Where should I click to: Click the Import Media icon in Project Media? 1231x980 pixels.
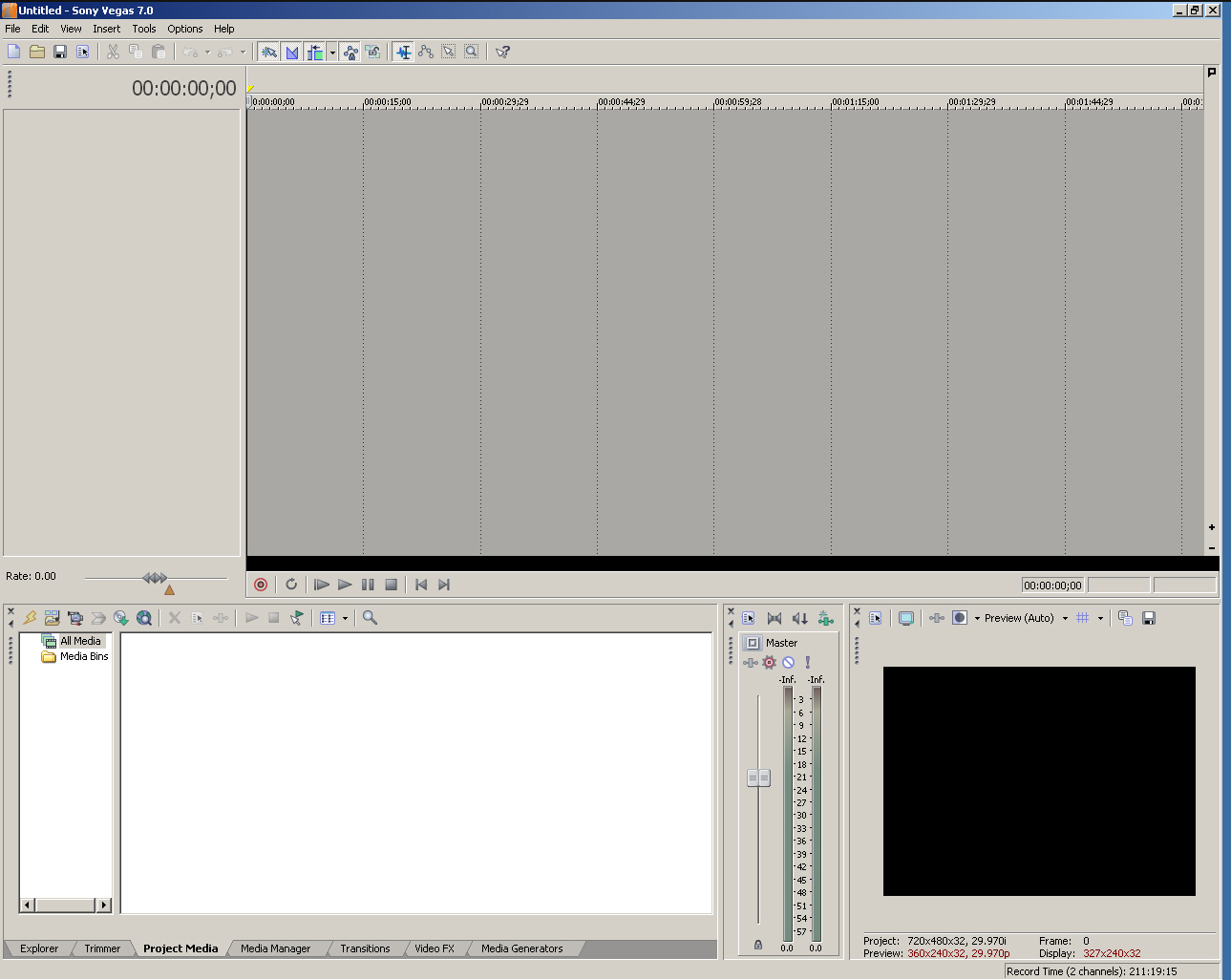click(x=53, y=618)
